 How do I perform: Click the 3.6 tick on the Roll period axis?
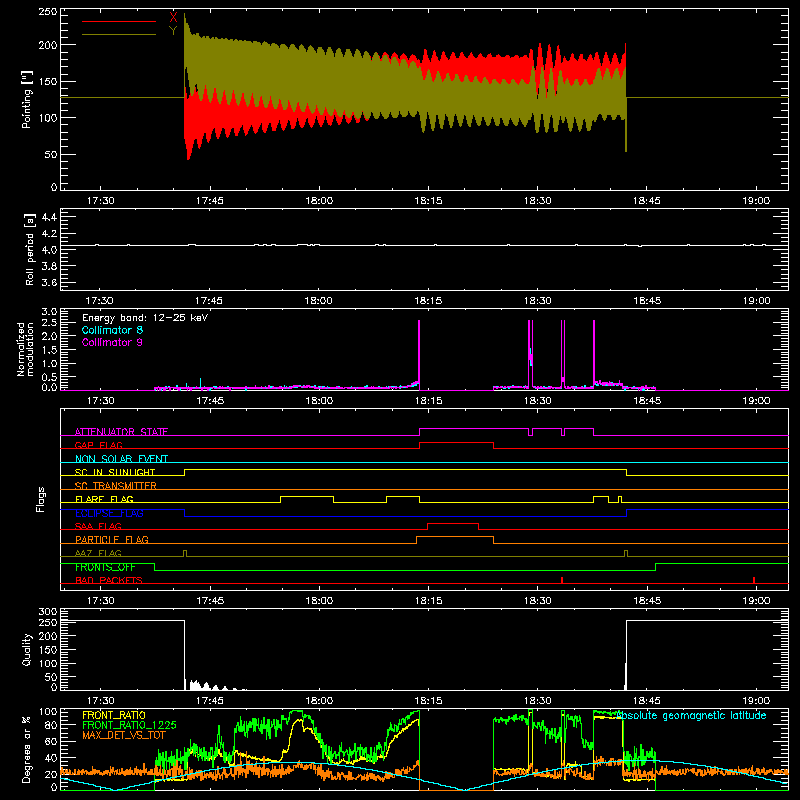click(x=49, y=282)
